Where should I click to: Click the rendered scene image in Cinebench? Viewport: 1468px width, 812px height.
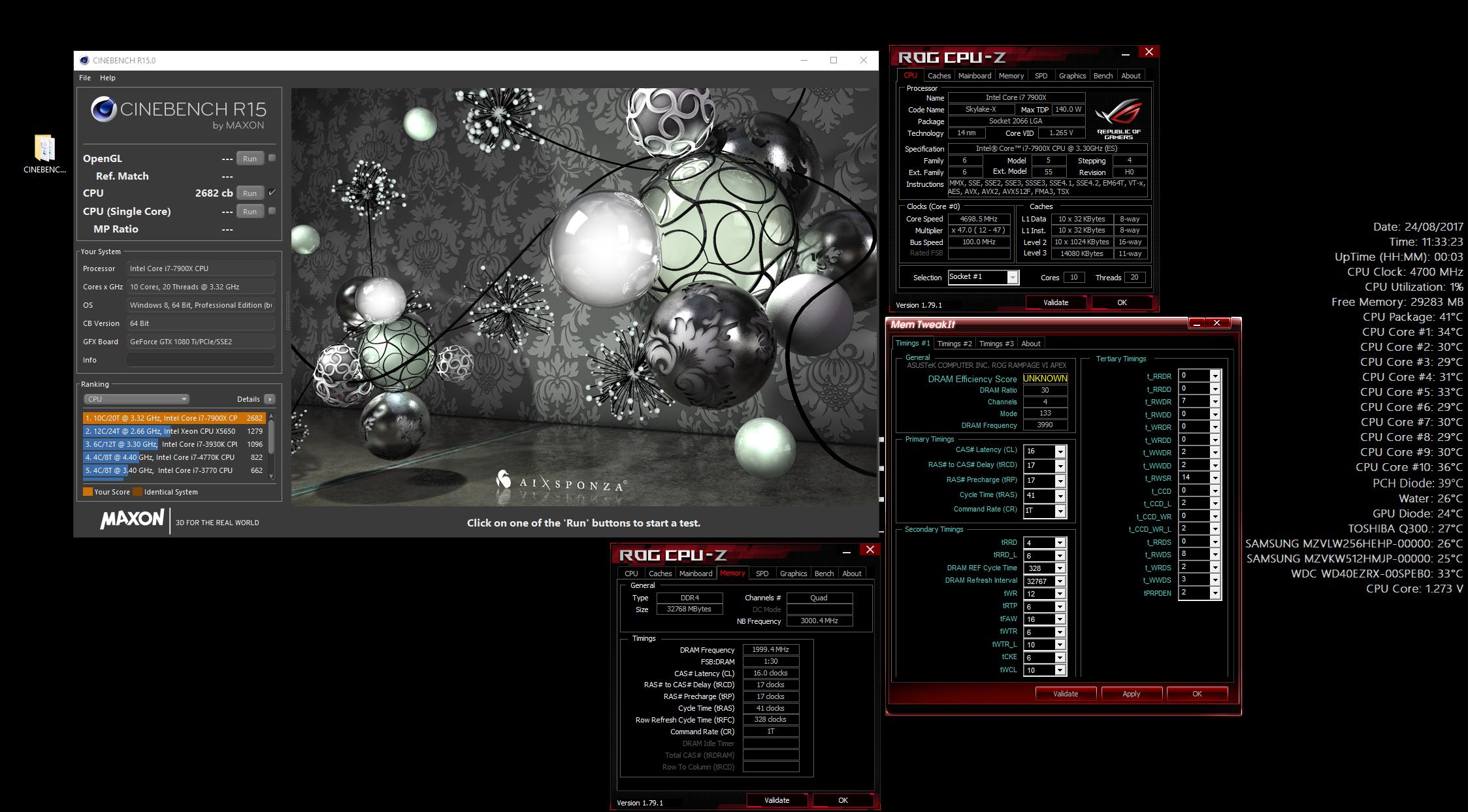point(584,297)
